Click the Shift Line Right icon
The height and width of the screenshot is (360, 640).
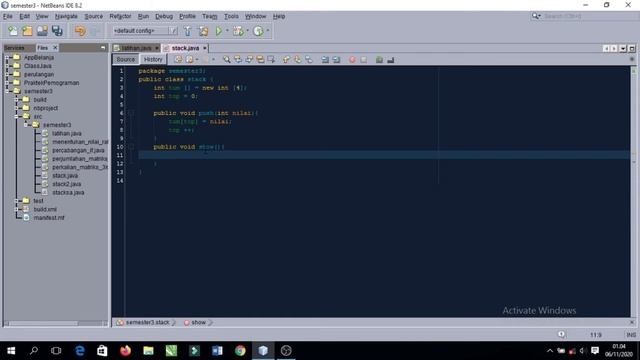pyautogui.click(x=336, y=60)
